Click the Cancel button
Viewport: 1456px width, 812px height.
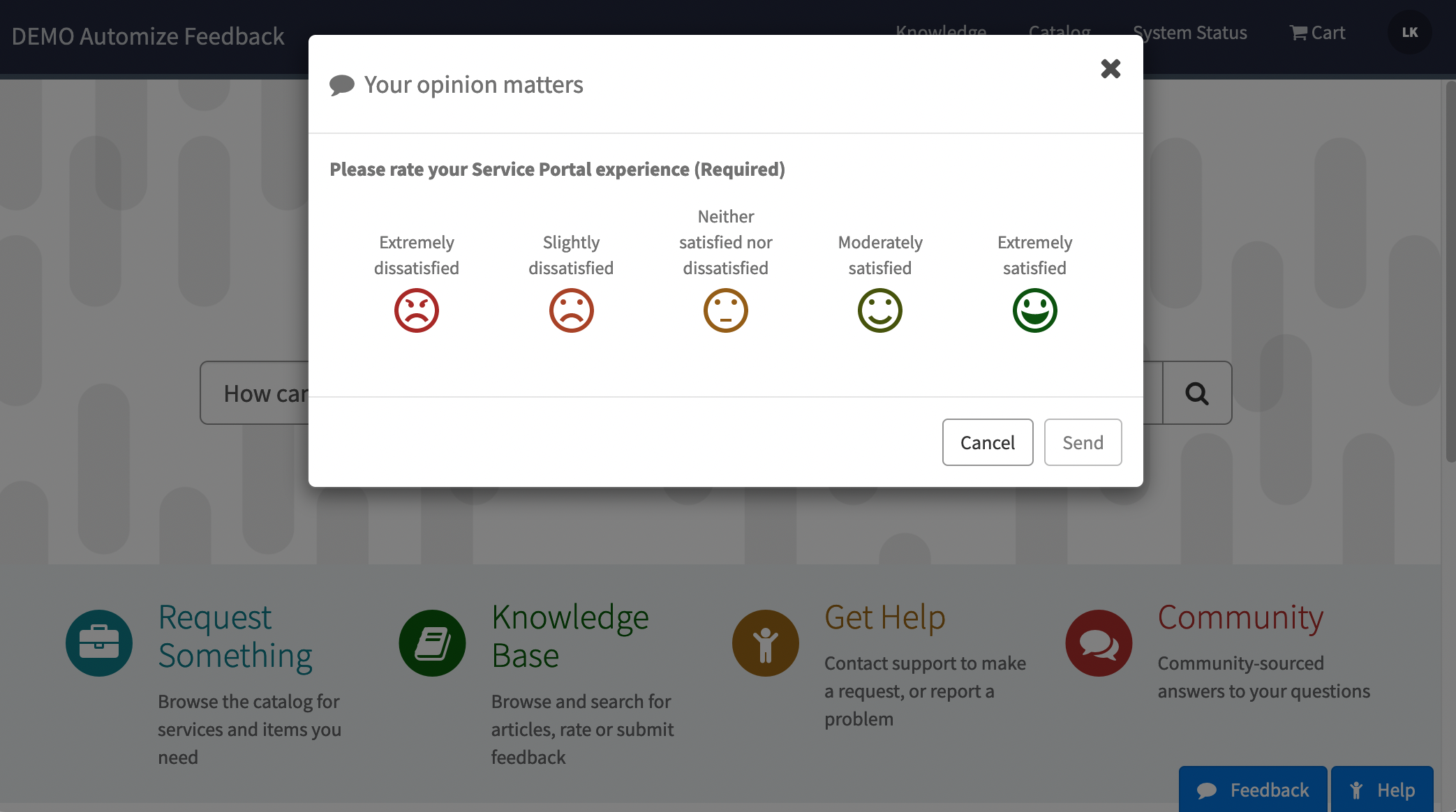click(x=987, y=442)
